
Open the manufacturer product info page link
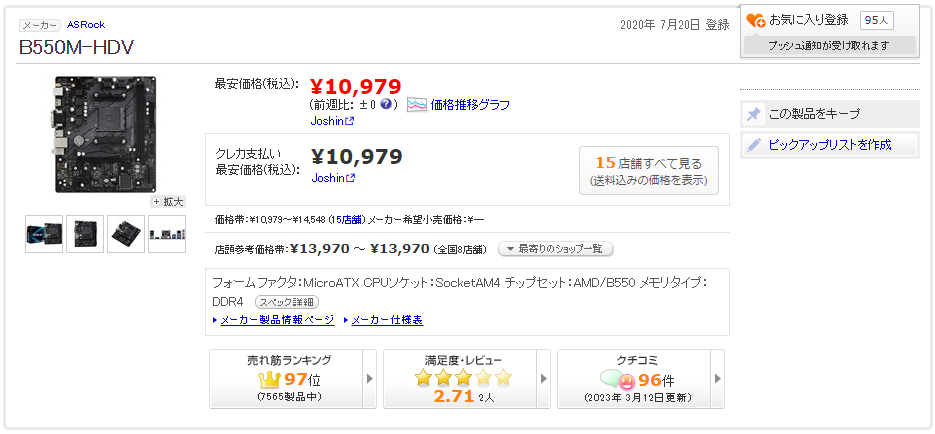coord(277,320)
